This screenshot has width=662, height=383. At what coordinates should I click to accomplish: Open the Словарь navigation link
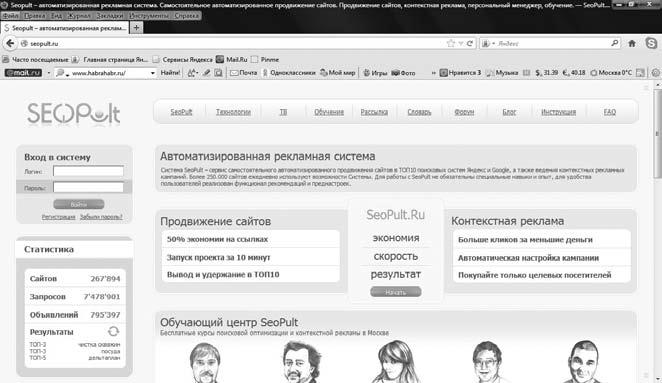(419, 112)
